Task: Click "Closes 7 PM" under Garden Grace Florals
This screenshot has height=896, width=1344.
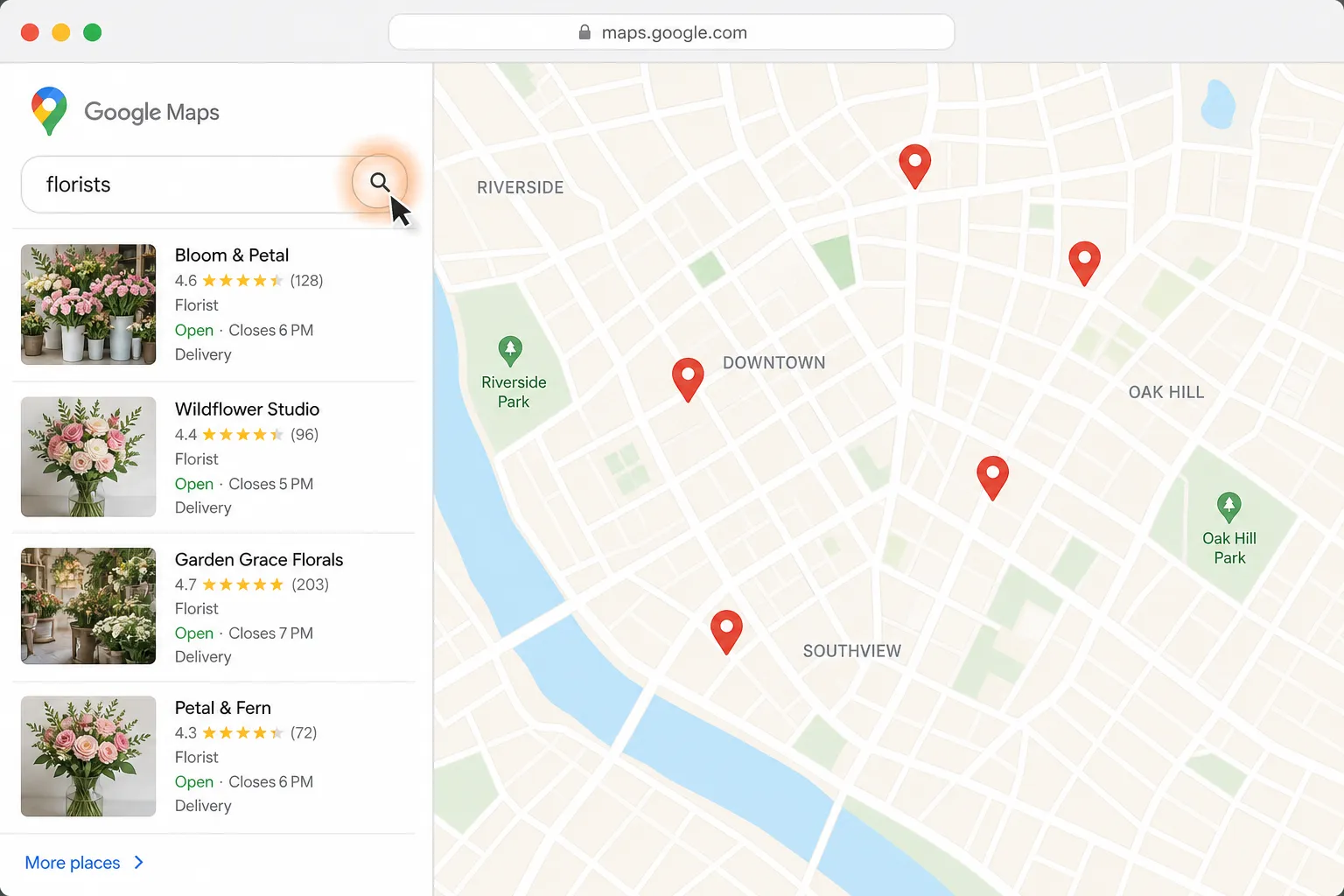Action: click(x=270, y=633)
